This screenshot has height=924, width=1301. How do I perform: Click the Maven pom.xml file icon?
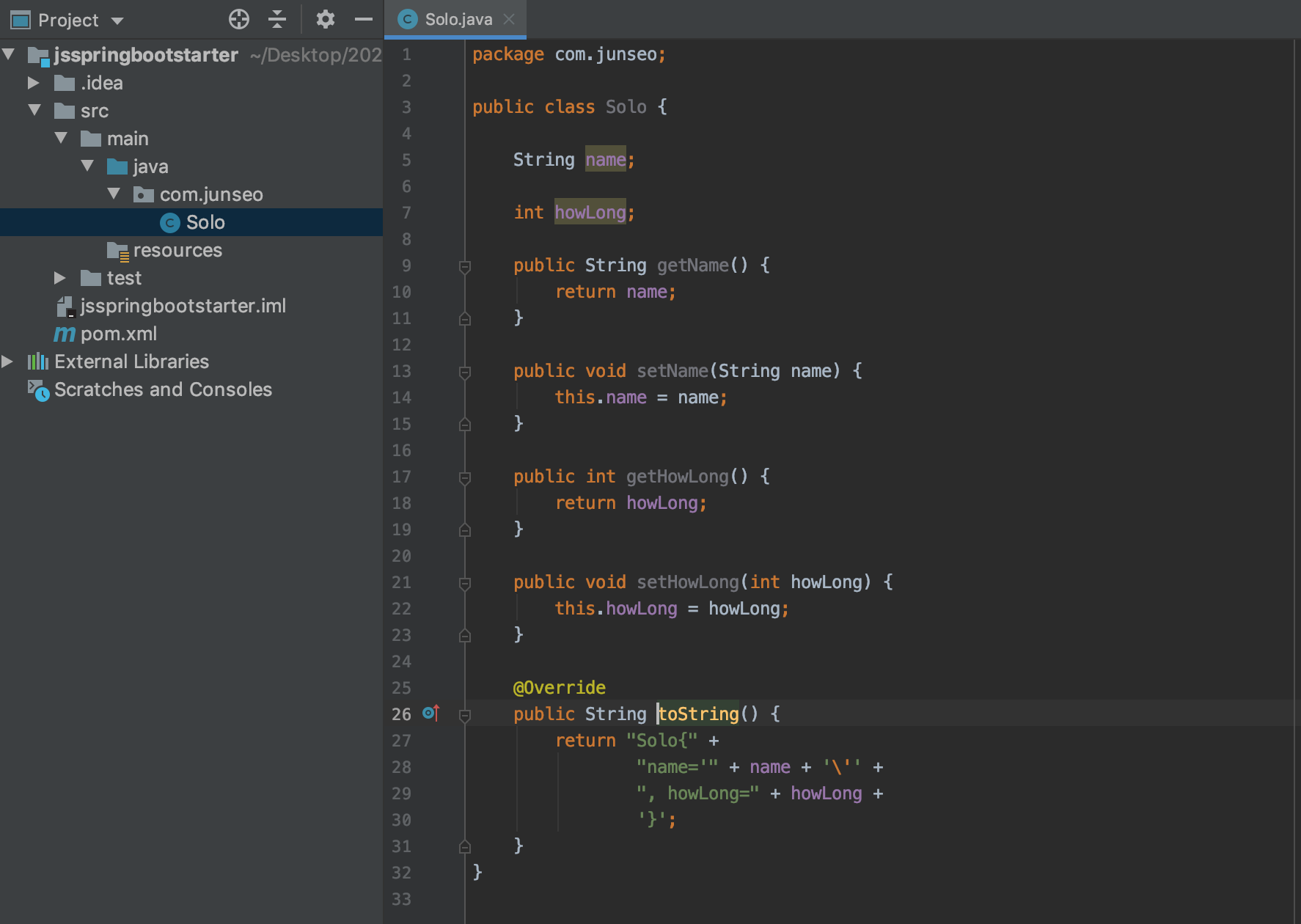coord(65,334)
